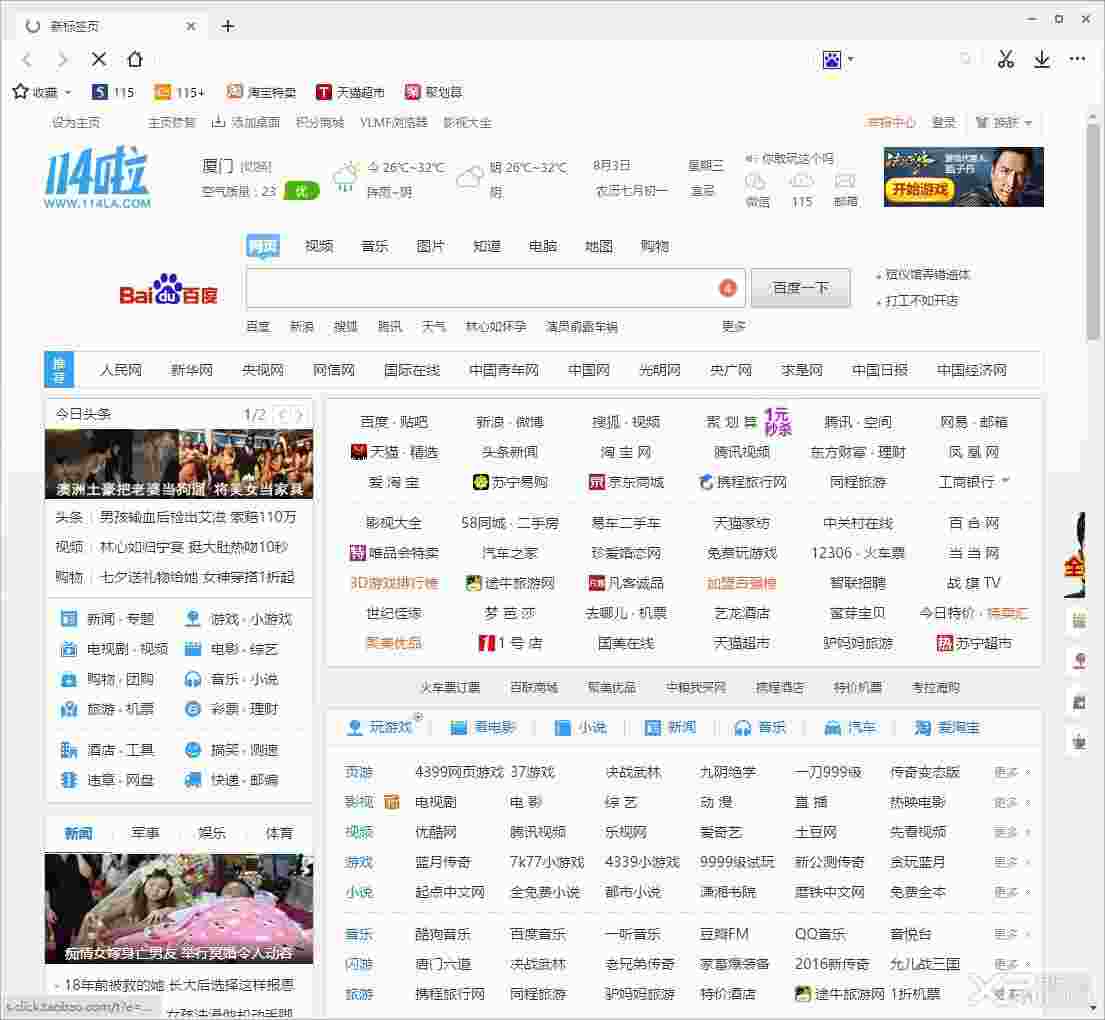The height and width of the screenshot is (1020, 1105).
Task: Go back using the browser back arrow
Action: click(x=27, y=60)
